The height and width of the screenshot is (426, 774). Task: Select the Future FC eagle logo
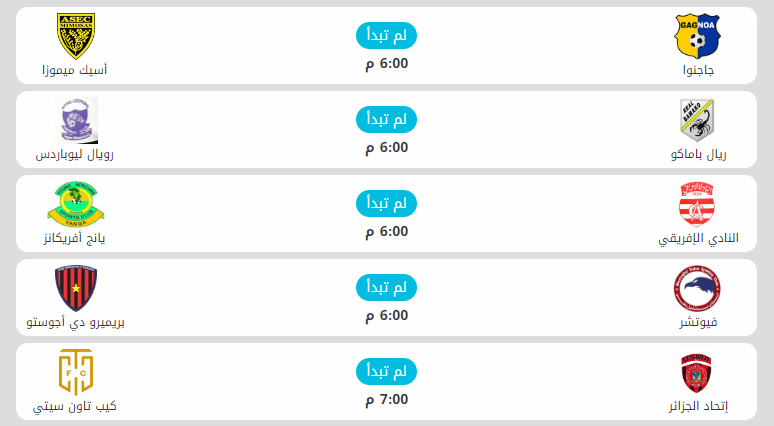pyautogui.click(x=697, y=288)
